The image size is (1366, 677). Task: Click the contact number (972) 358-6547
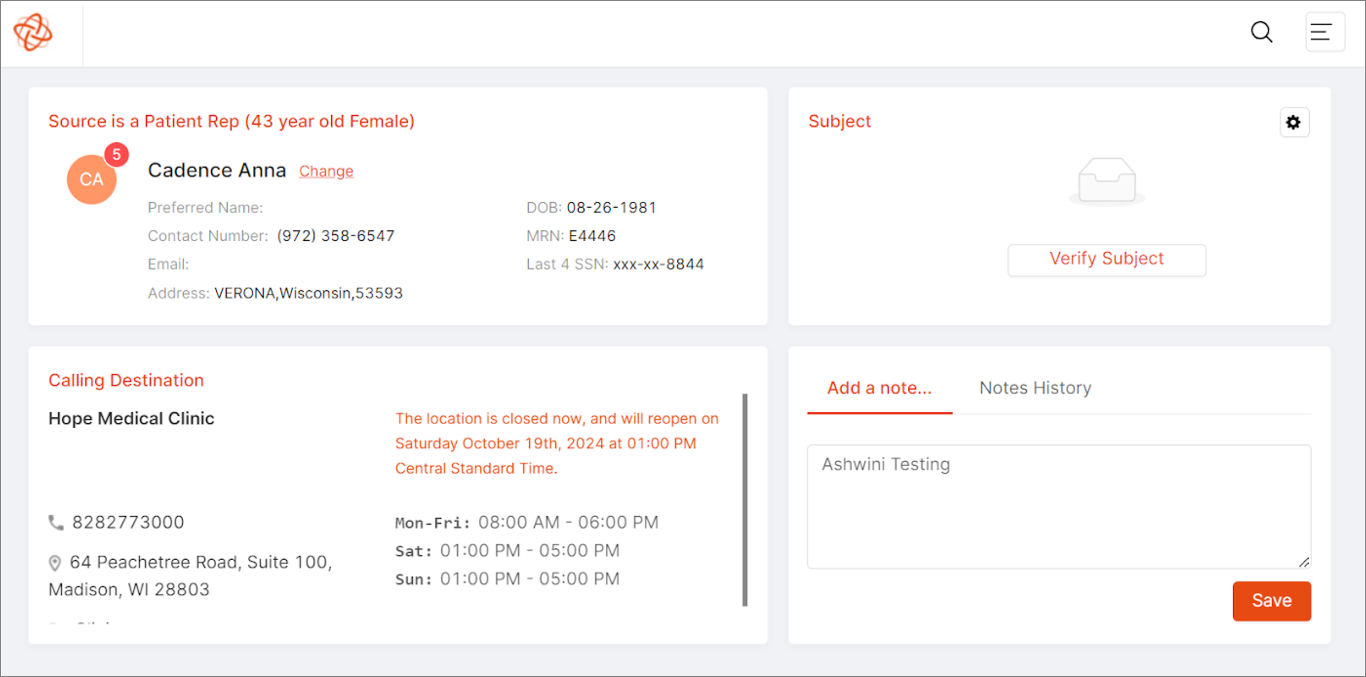[x=336, y=236]
